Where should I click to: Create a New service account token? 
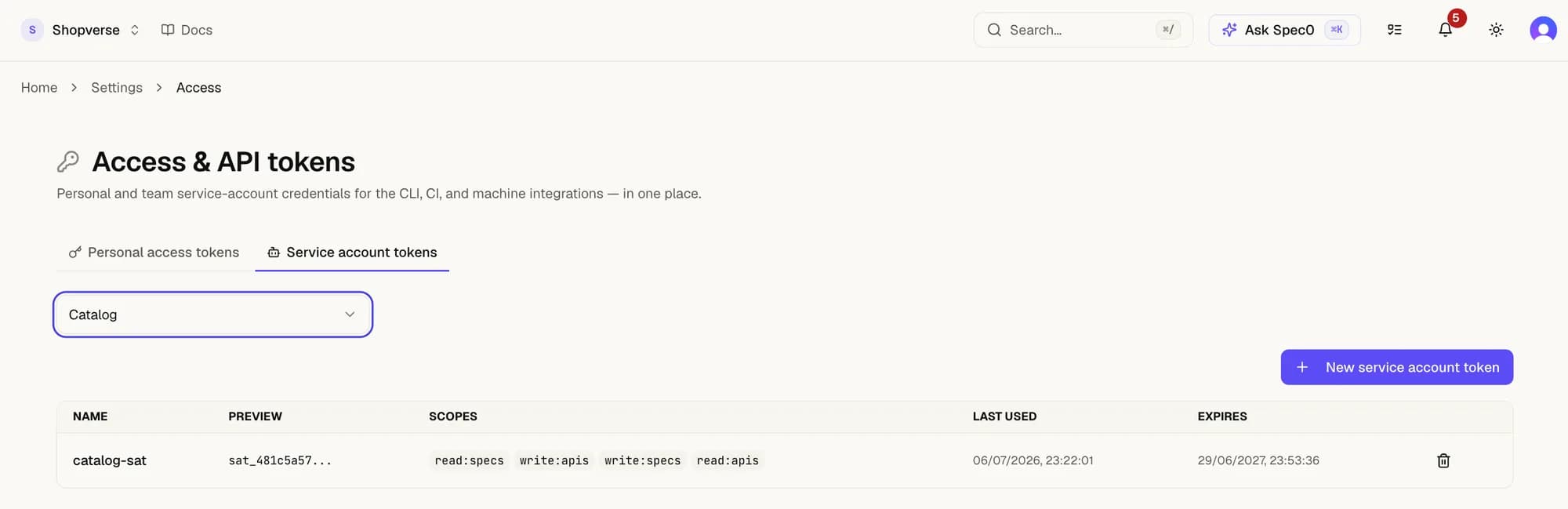pyautogui.click(x=1396, y=367)
